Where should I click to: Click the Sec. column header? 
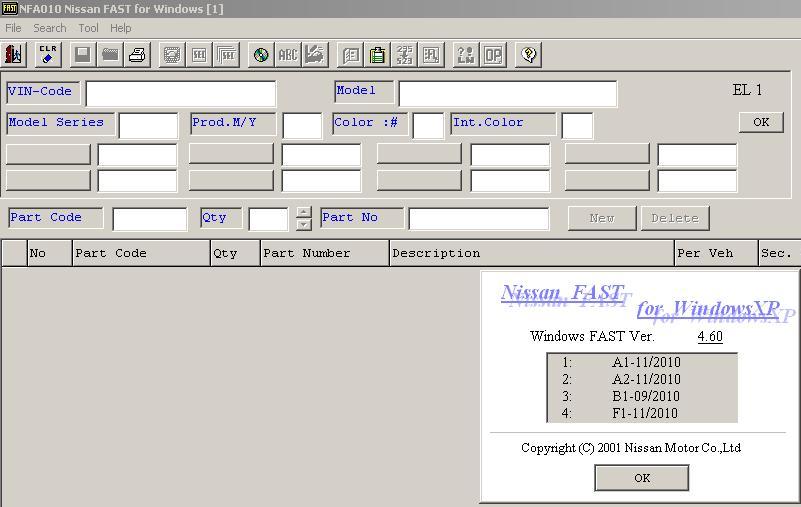(x=780, y=254)
